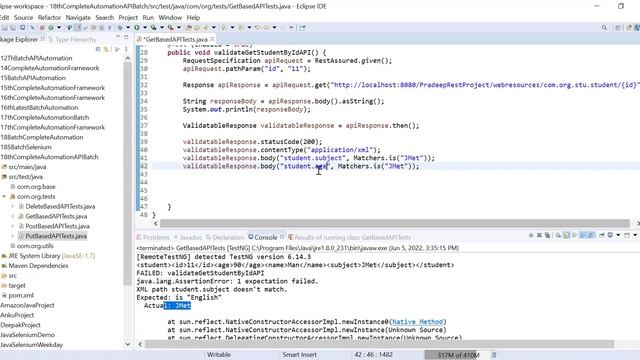Click the Display Selected Console monitor icon

pyautogui.click(x=610, y=236)
